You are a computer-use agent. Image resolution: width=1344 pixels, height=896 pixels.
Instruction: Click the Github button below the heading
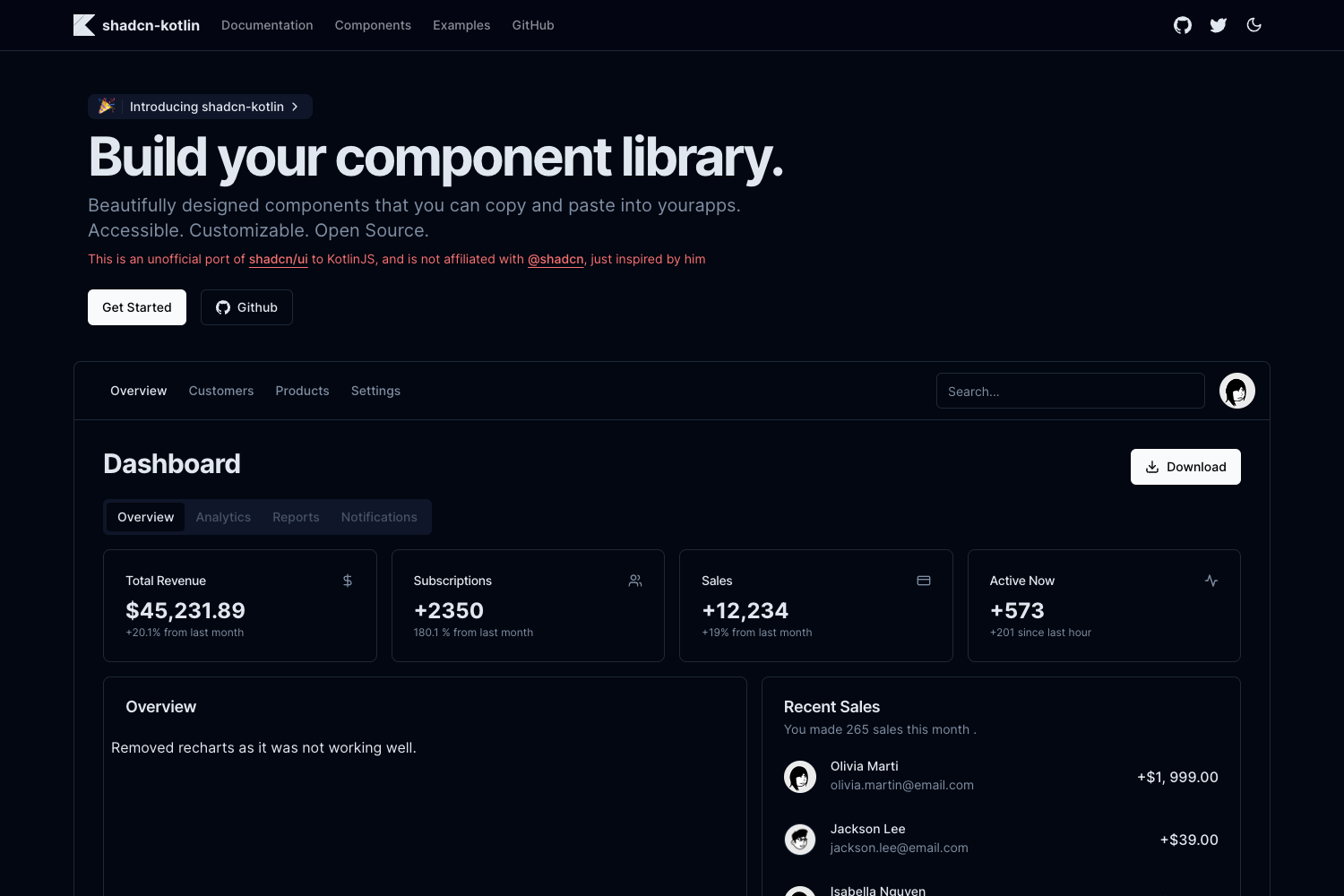(246, 307)
